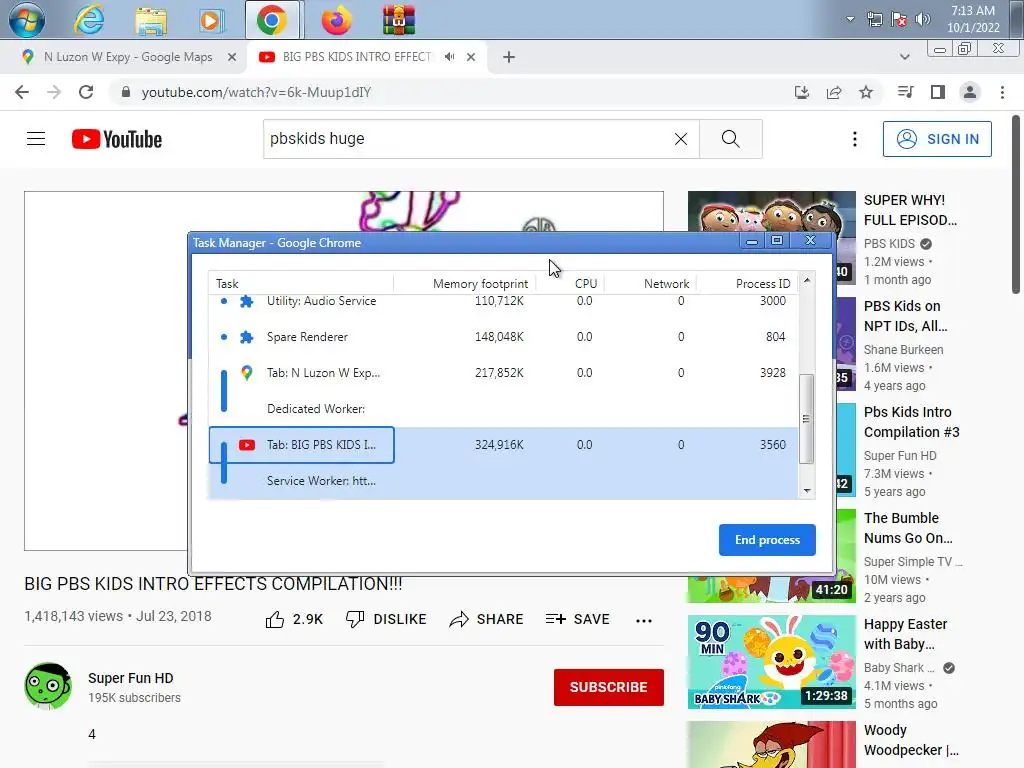The width and height of the screenshot is (1024, 768).
Task: Select the BIG PBS KIDS INTRO EFFECTS tab
Action: pos(357,57)
